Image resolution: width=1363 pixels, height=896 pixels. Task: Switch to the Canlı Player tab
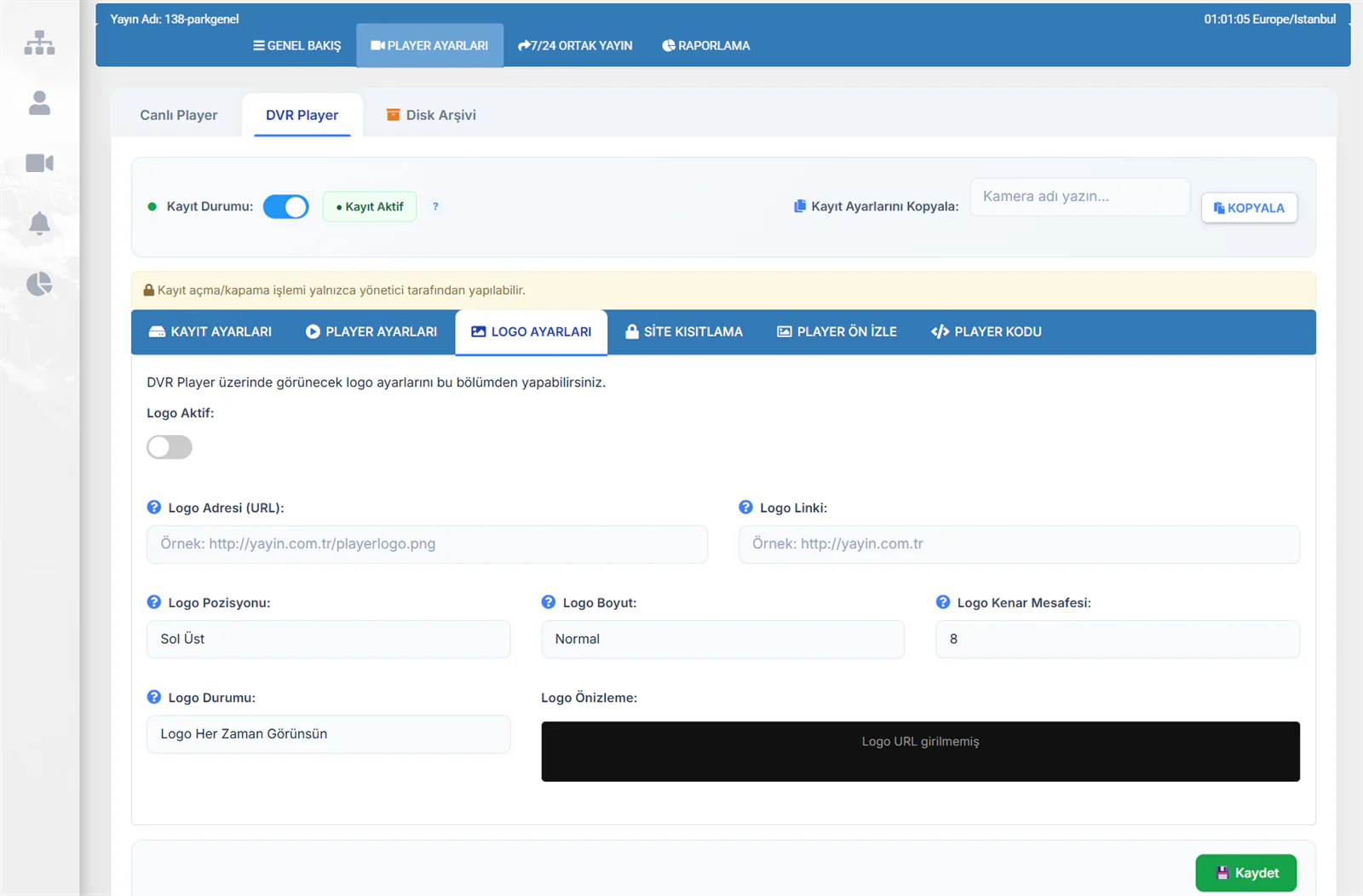coord(178,115)
